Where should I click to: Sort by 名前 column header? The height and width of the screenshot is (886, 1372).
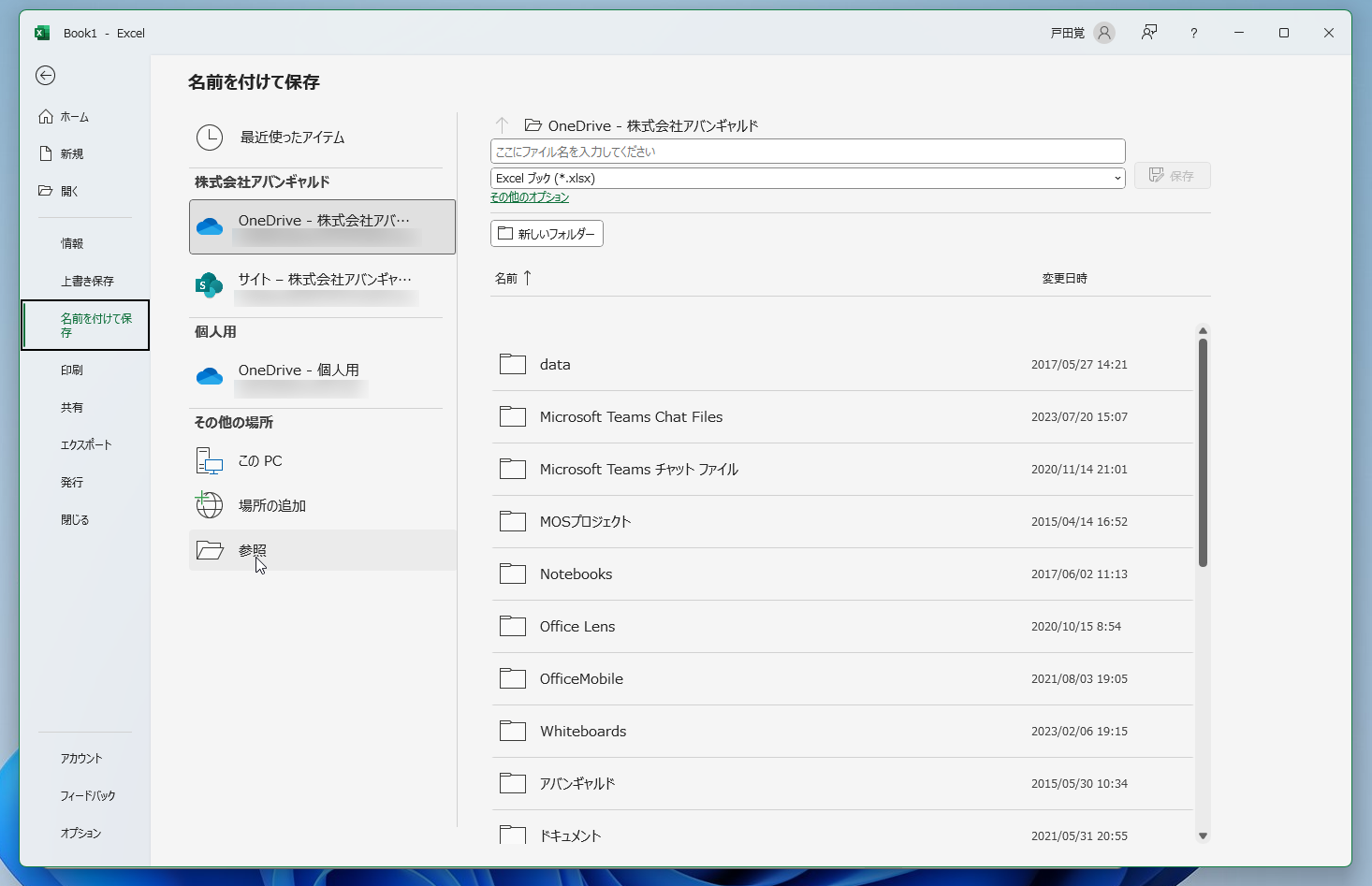pos(513,278)
